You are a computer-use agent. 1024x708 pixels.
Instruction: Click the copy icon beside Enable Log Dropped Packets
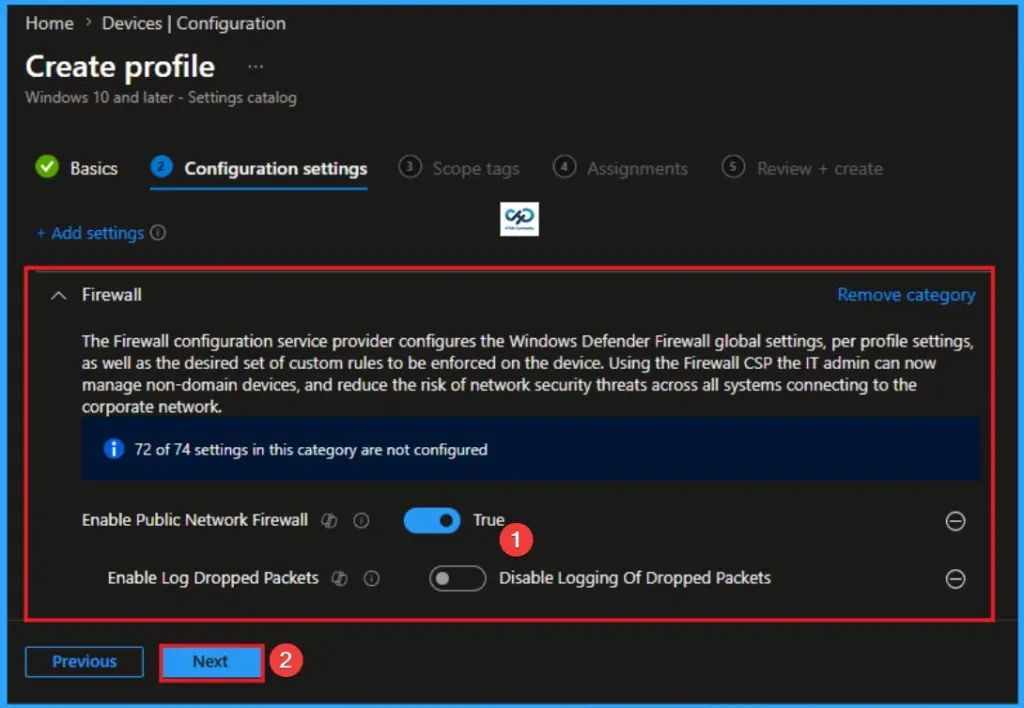[x=340, y=578]
